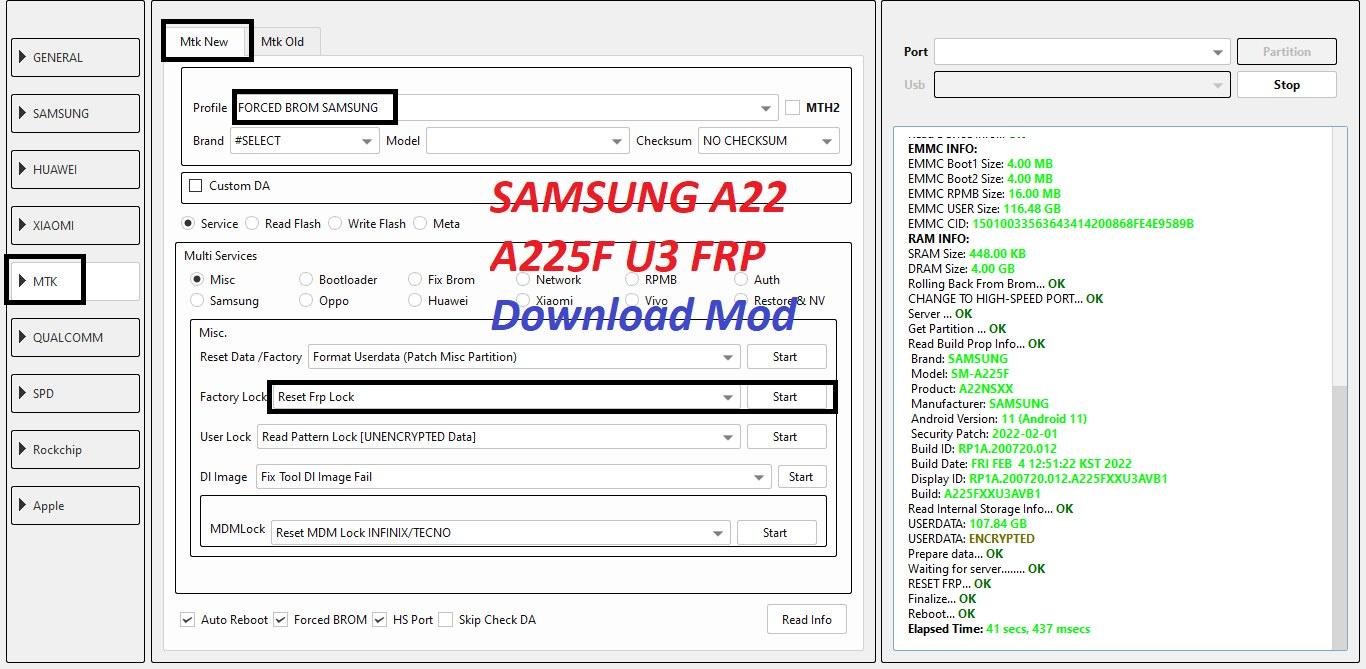This screenshot has width=1366, height=669.
Task: Switch to the Mtk Old tab
Action: click(282, 41)
